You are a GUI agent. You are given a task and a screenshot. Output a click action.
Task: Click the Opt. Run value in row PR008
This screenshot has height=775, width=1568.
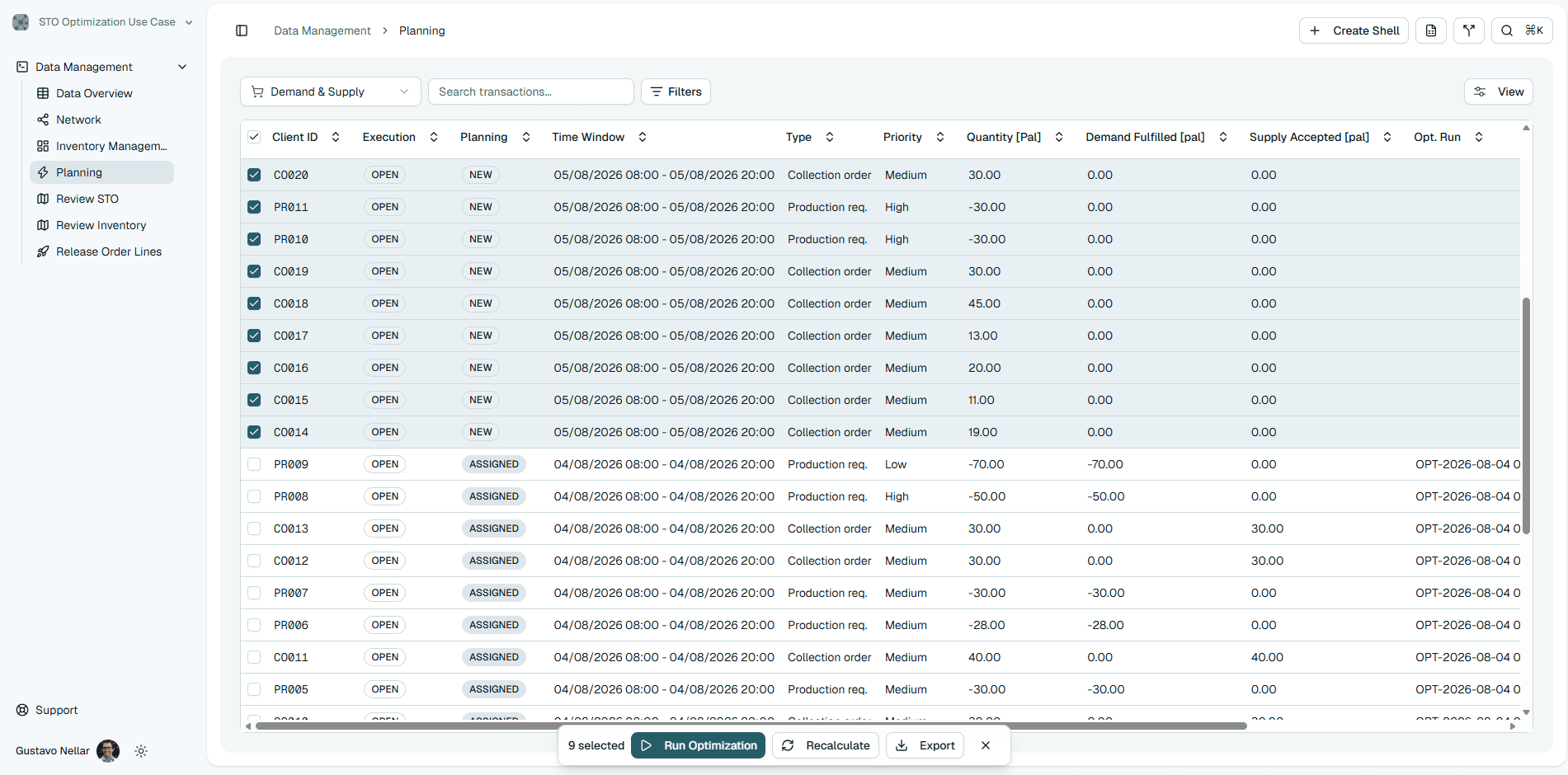click(x=1467, y=496)
